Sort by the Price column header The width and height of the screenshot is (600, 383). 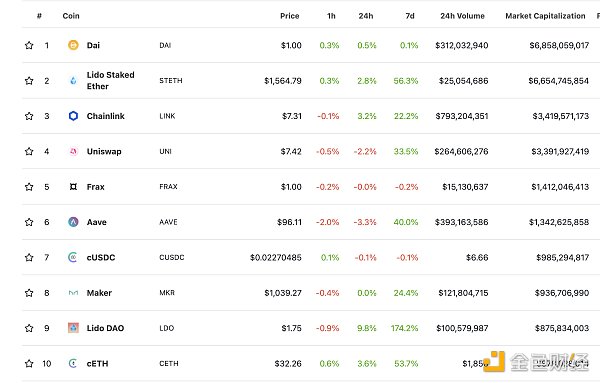290,16
